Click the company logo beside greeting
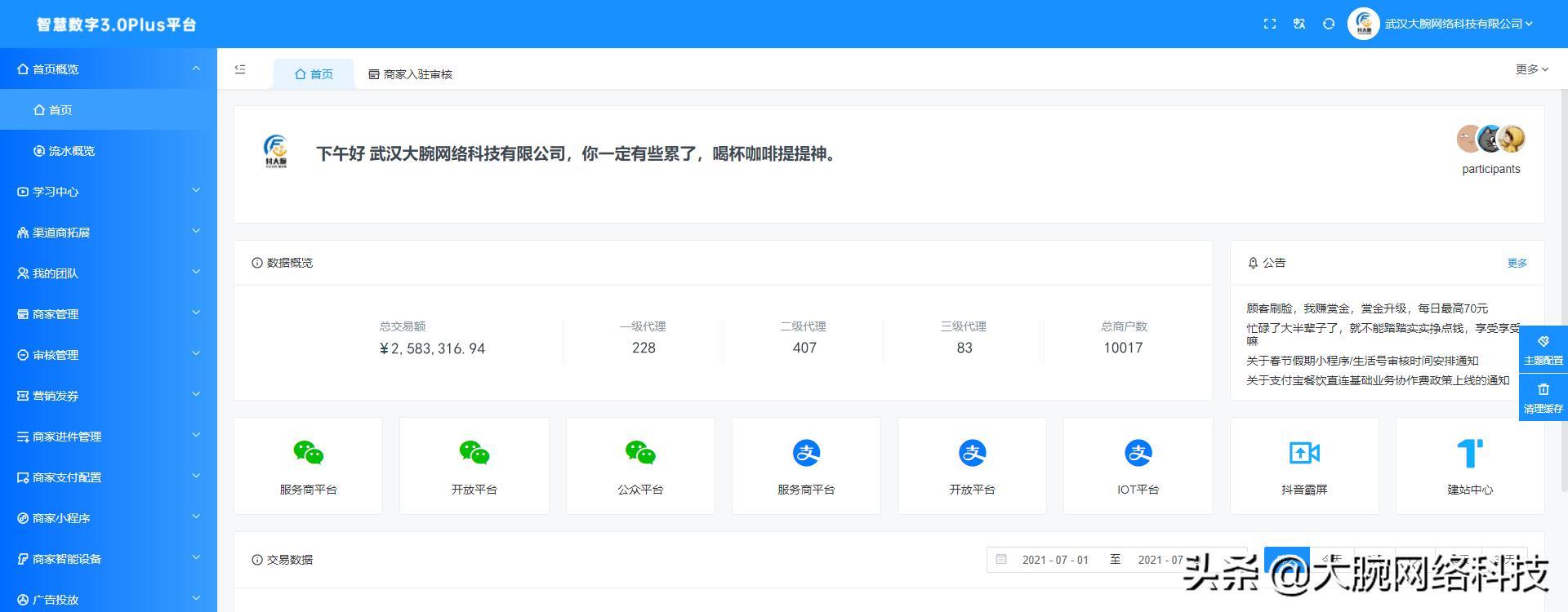This screenshot has height=612, width=1568. pos(276,152)
